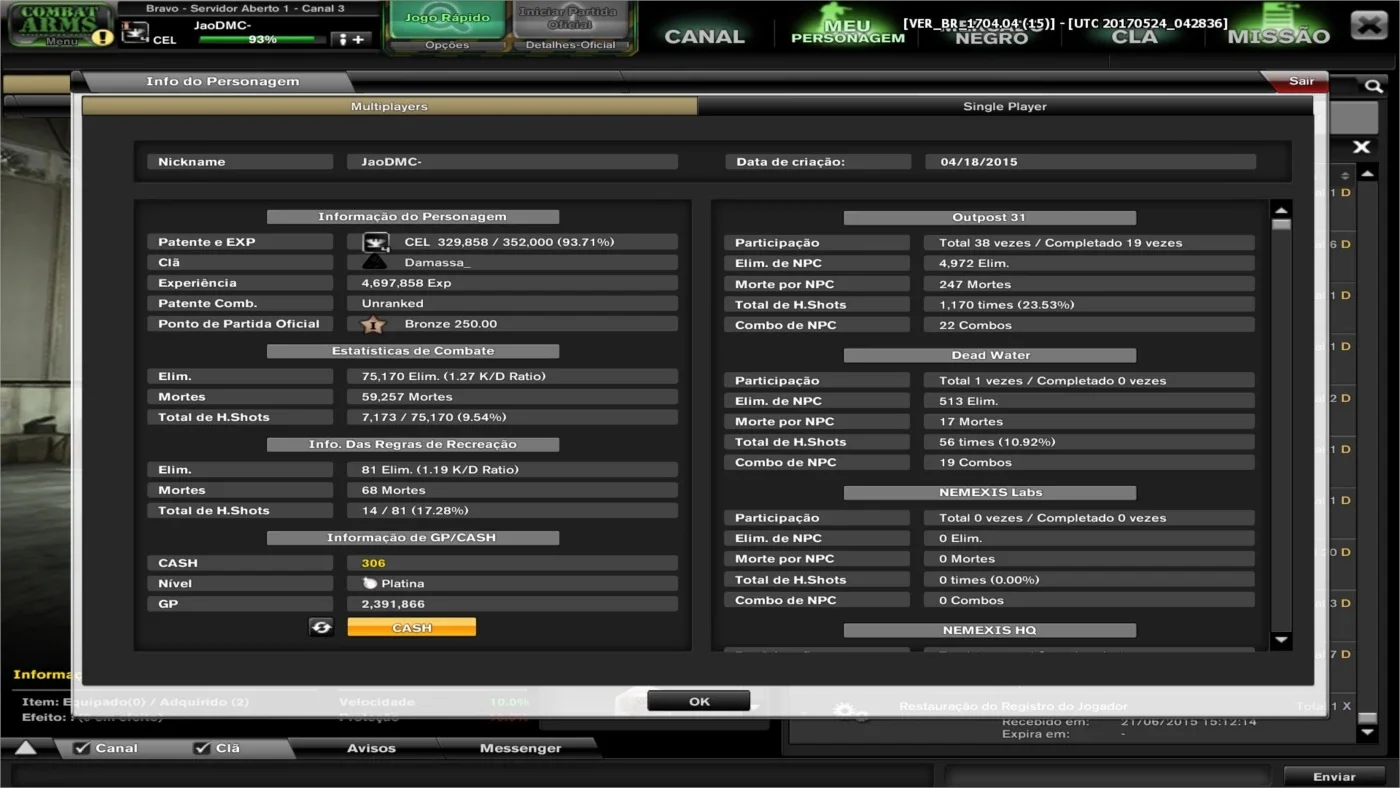Open the Combat Arms Menu logo
Image resolution: width=1400 pixels, height=788 pixels.
(61, 25)
